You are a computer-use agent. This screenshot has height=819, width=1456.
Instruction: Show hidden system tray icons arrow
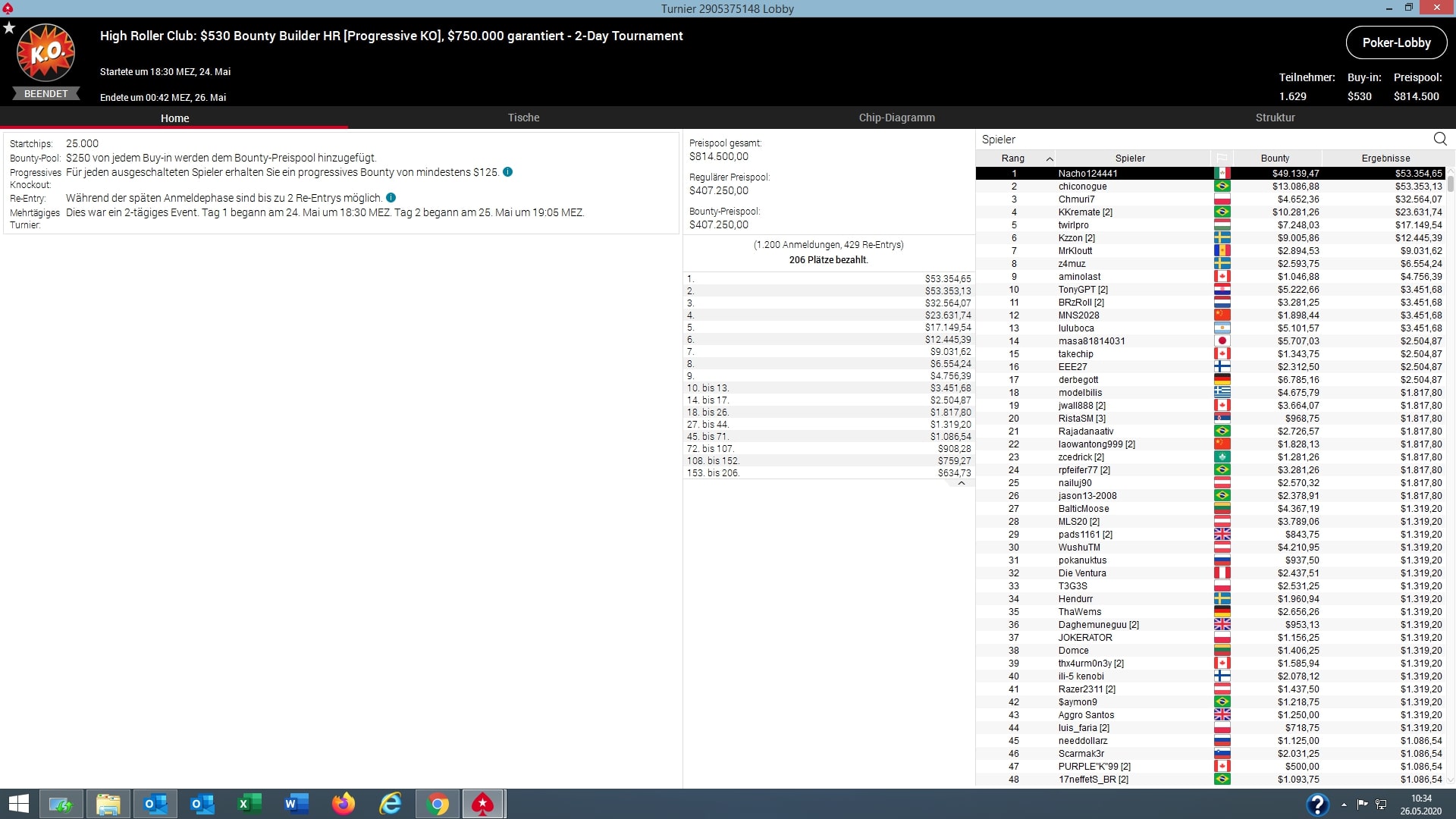pos(1344,804)
